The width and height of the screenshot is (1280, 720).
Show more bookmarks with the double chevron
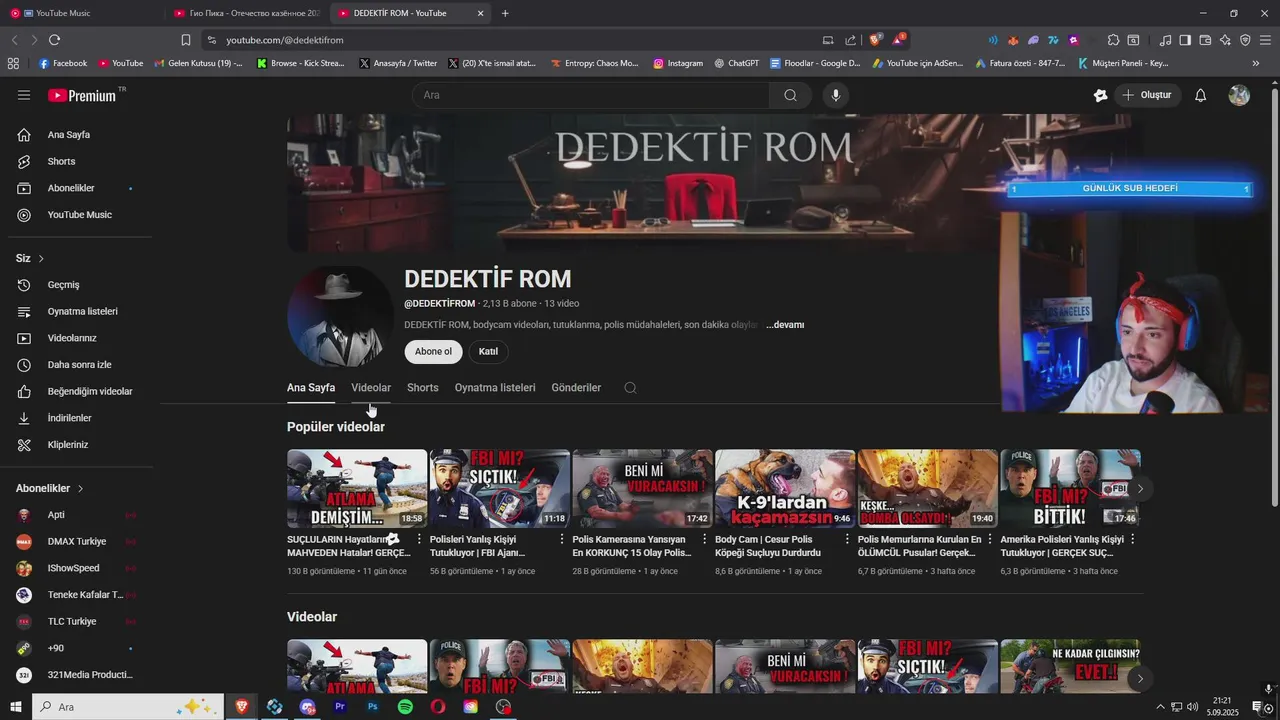point(1256,63)
